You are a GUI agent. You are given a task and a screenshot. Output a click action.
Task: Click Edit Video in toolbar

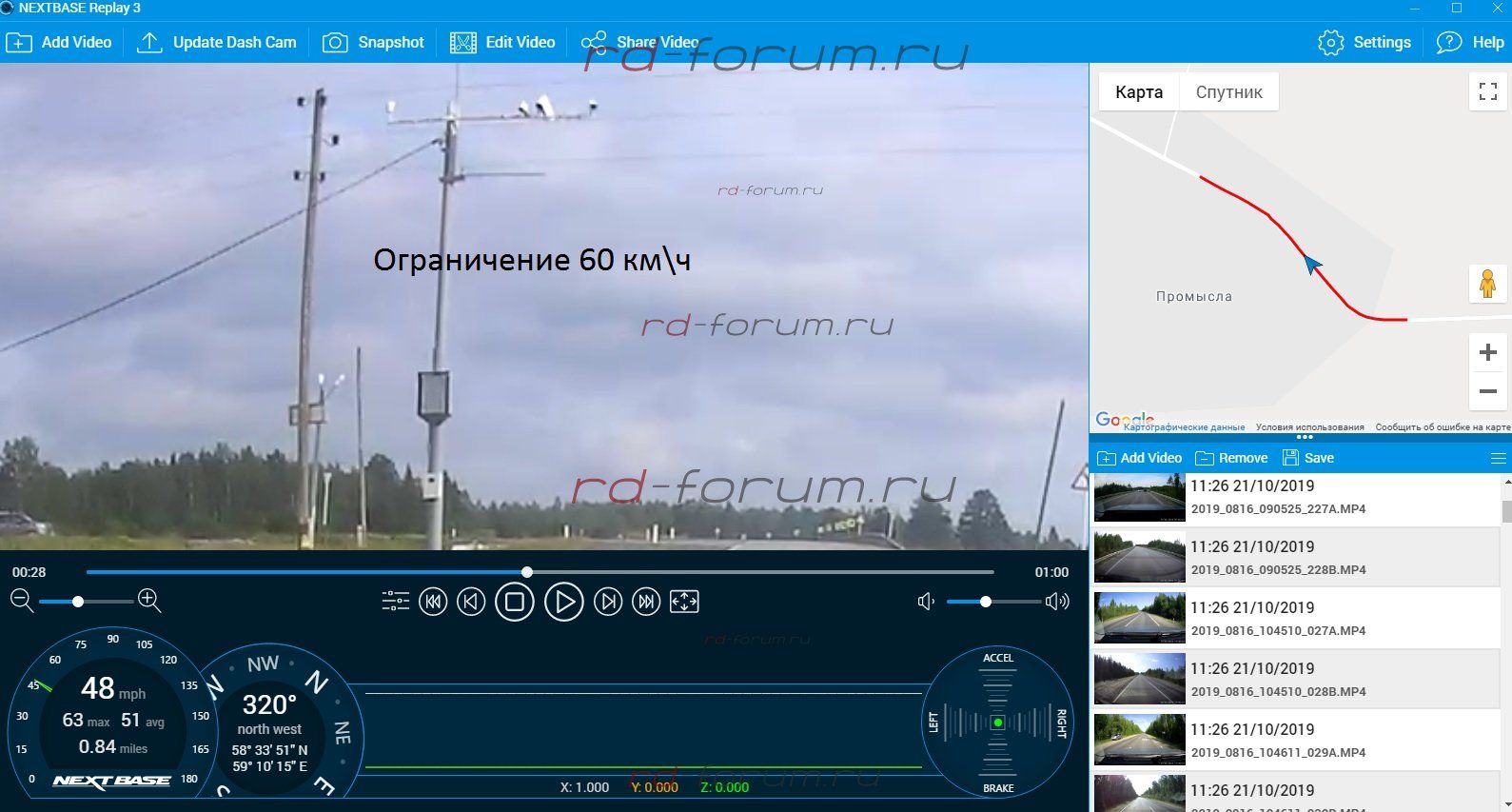pyautogui.click(x=502, y=43)
